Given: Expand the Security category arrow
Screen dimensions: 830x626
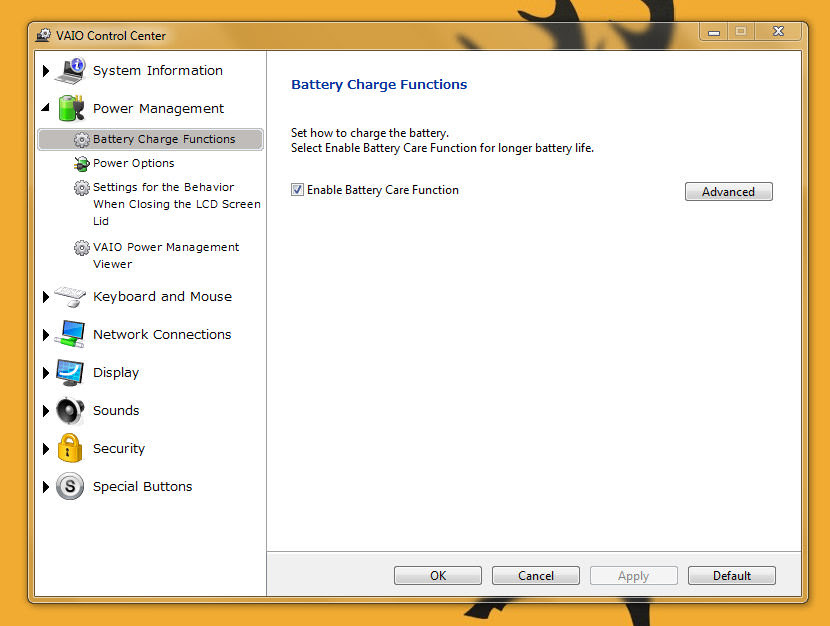Looking at the screenshot, I should coord(46,449).
